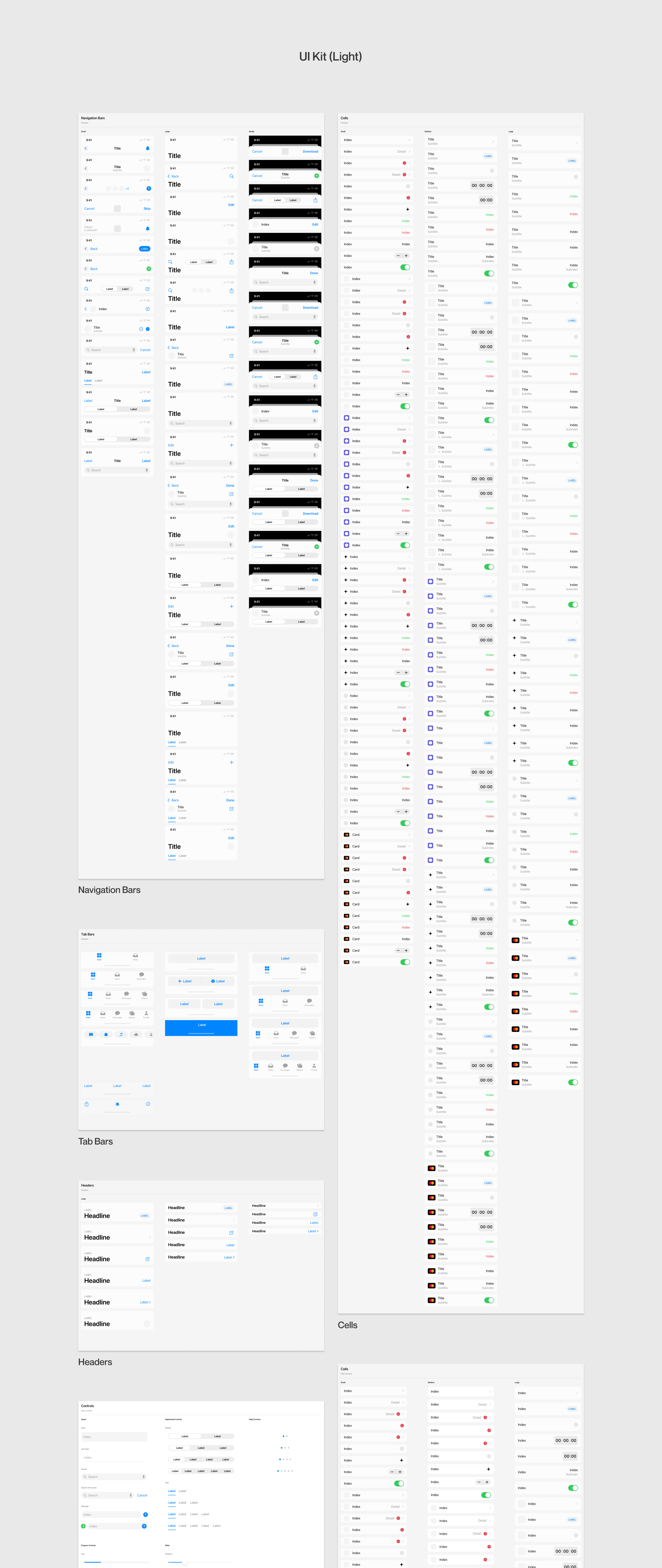Click black plus icon in Card row
The width and height of the screenshot is (662, 1568).
point(408,904)
